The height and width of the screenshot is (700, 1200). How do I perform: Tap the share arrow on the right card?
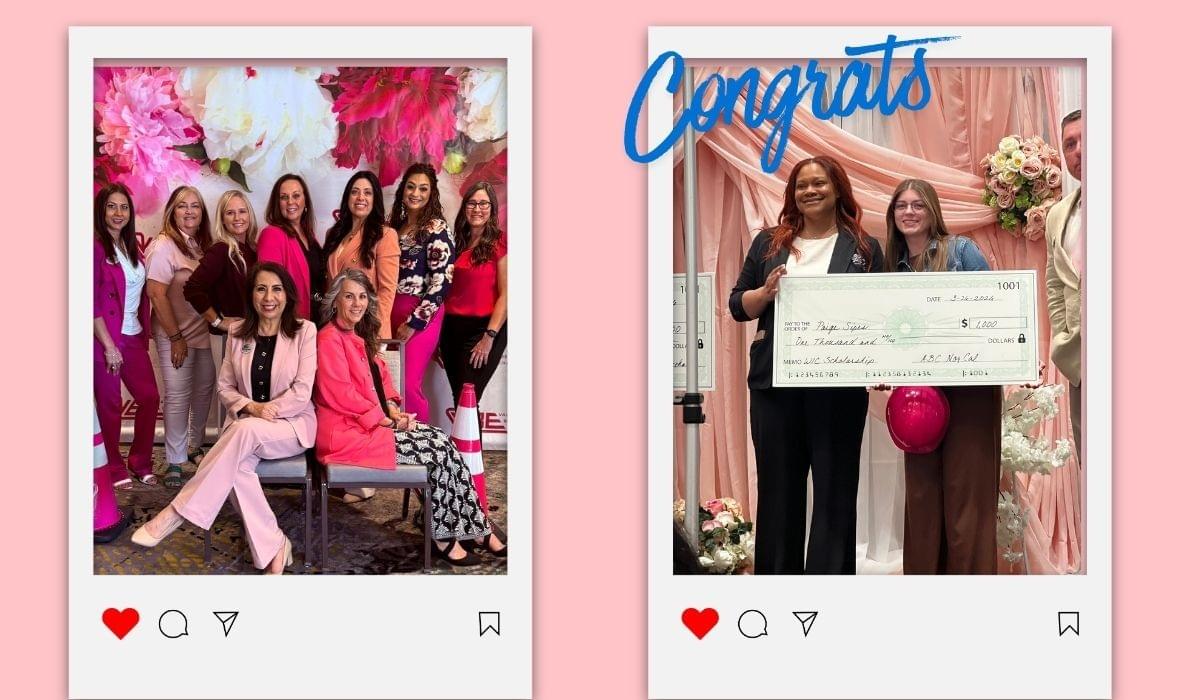[806, 623]
